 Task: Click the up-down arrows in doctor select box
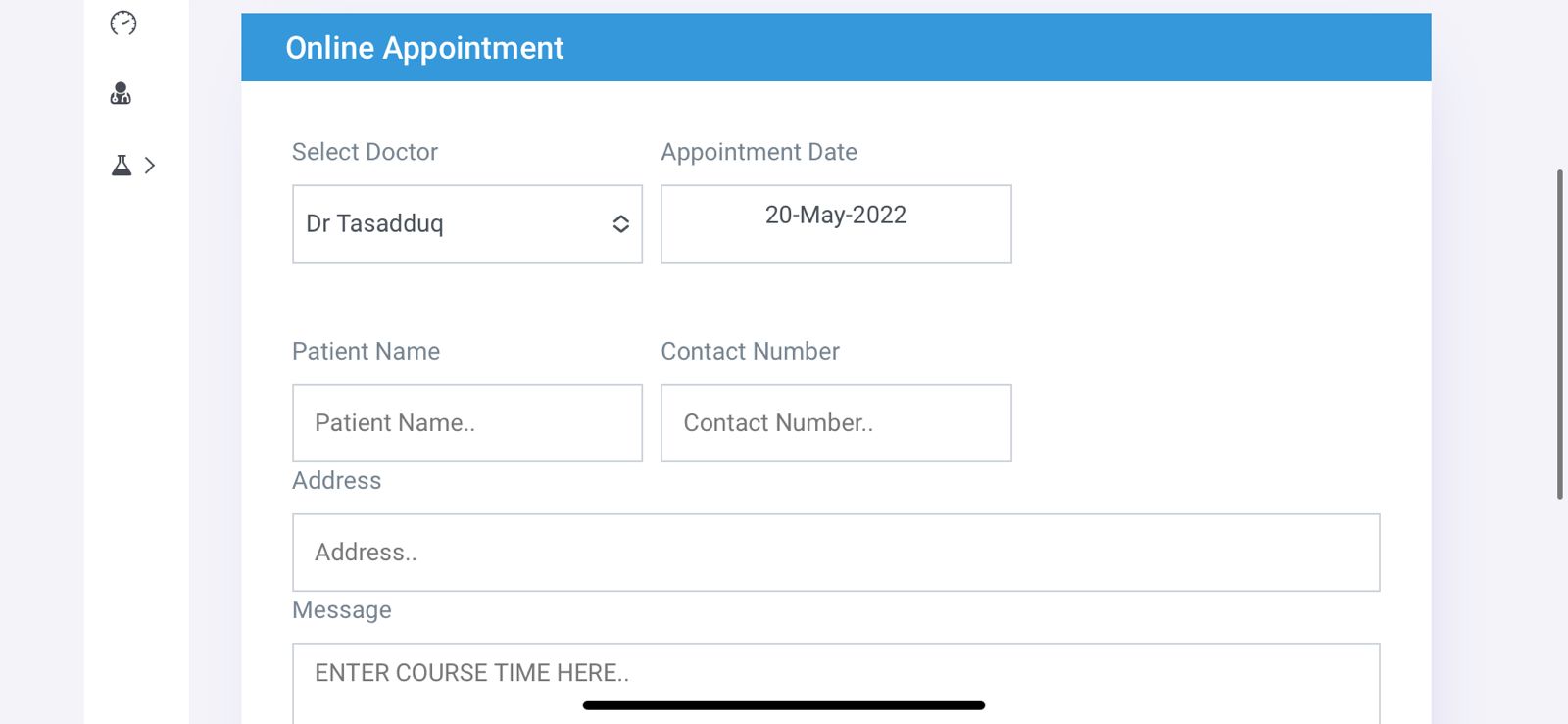[620, 224]
